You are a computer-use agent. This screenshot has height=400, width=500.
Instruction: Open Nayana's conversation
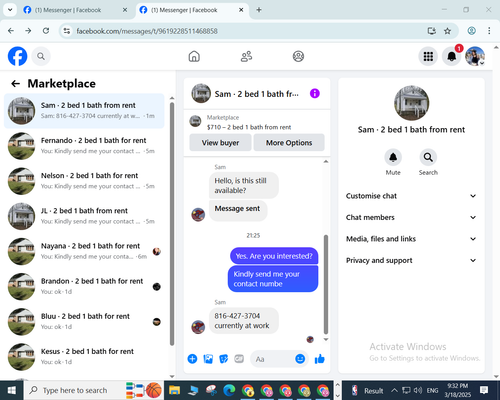pyautogui.click(x=84, y=251)
